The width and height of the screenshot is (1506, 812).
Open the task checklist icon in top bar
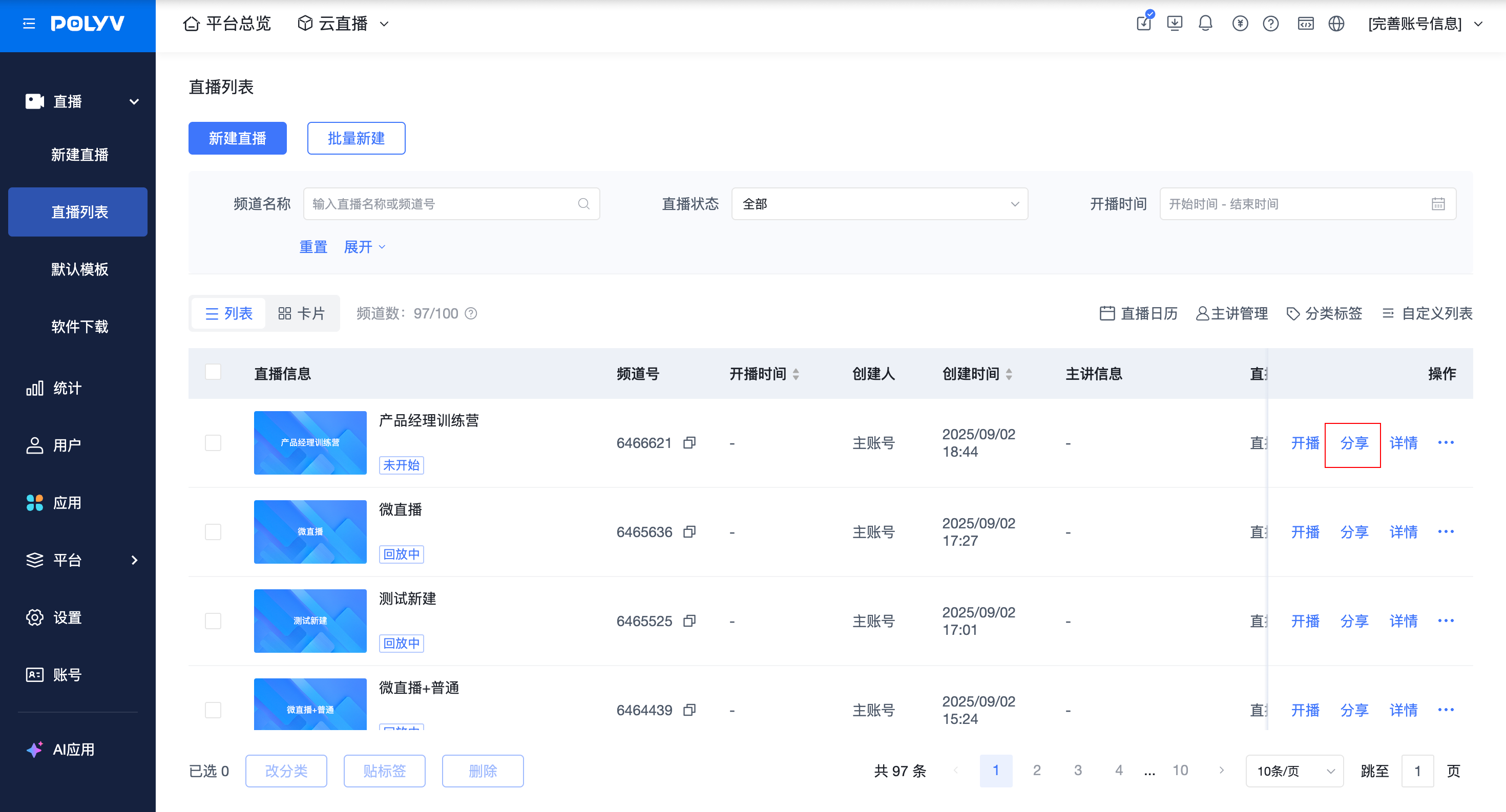click(x=1144, y=23)
